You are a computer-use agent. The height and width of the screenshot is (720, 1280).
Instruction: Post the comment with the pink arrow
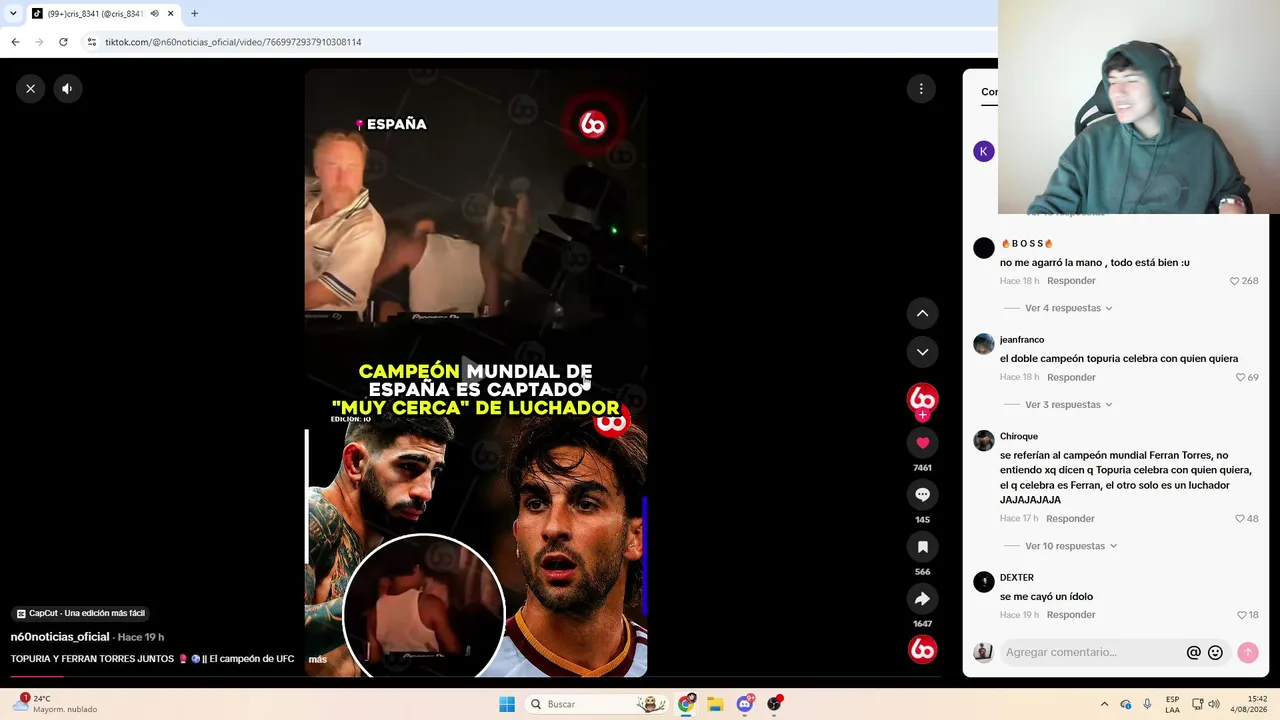(x=1247, y=652)
